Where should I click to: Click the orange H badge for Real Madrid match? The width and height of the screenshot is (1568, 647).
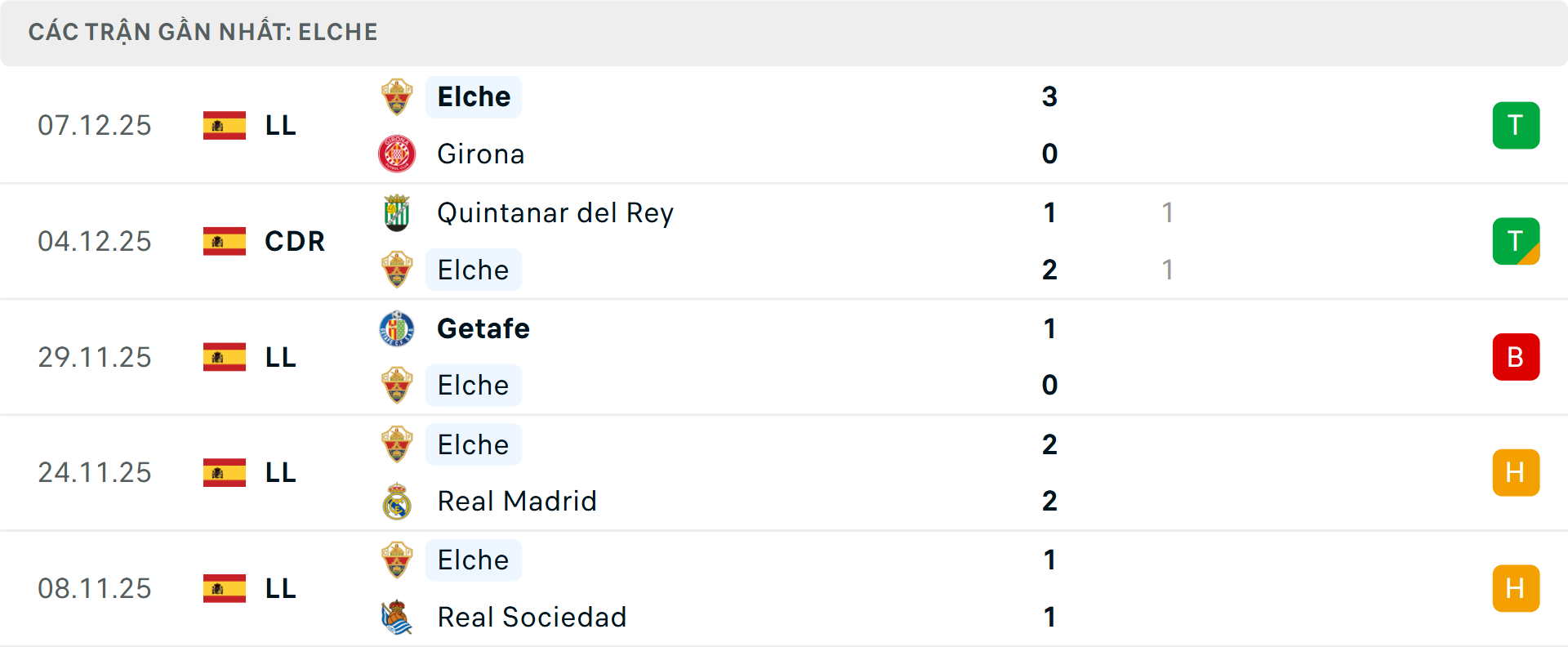1516,473
